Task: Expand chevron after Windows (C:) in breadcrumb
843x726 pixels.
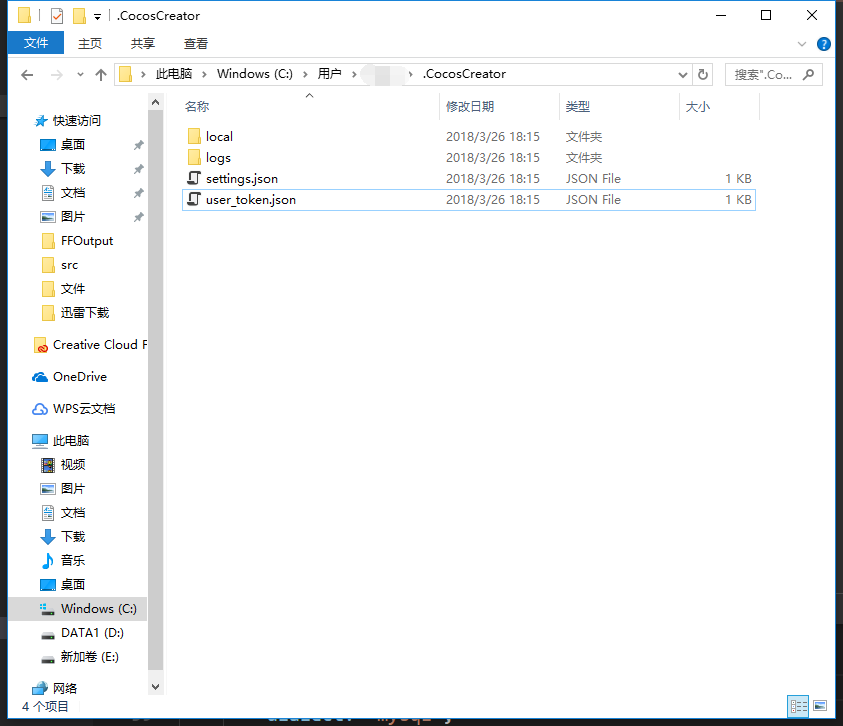Action: click(x=305, y=75)
